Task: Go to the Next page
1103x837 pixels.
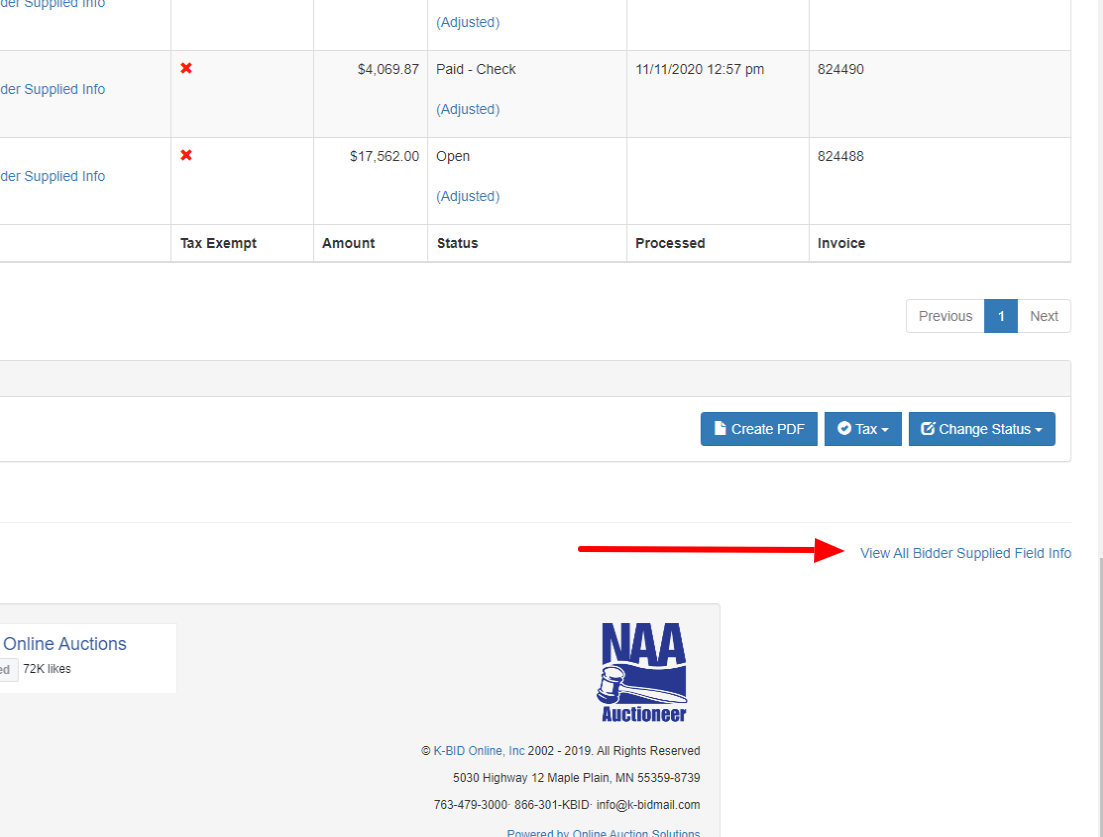Action: [1043, 316]
